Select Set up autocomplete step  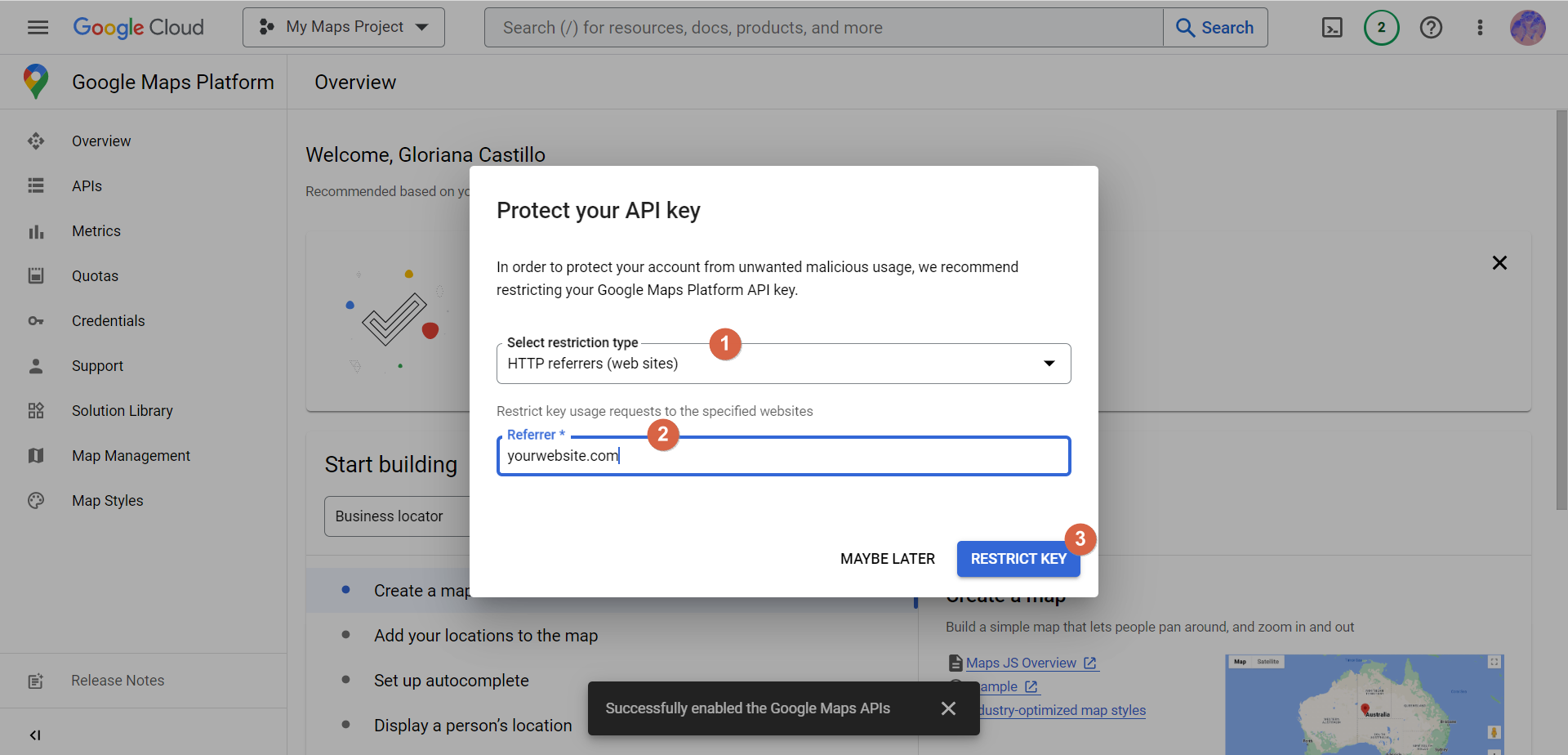(x=452, y=681)
